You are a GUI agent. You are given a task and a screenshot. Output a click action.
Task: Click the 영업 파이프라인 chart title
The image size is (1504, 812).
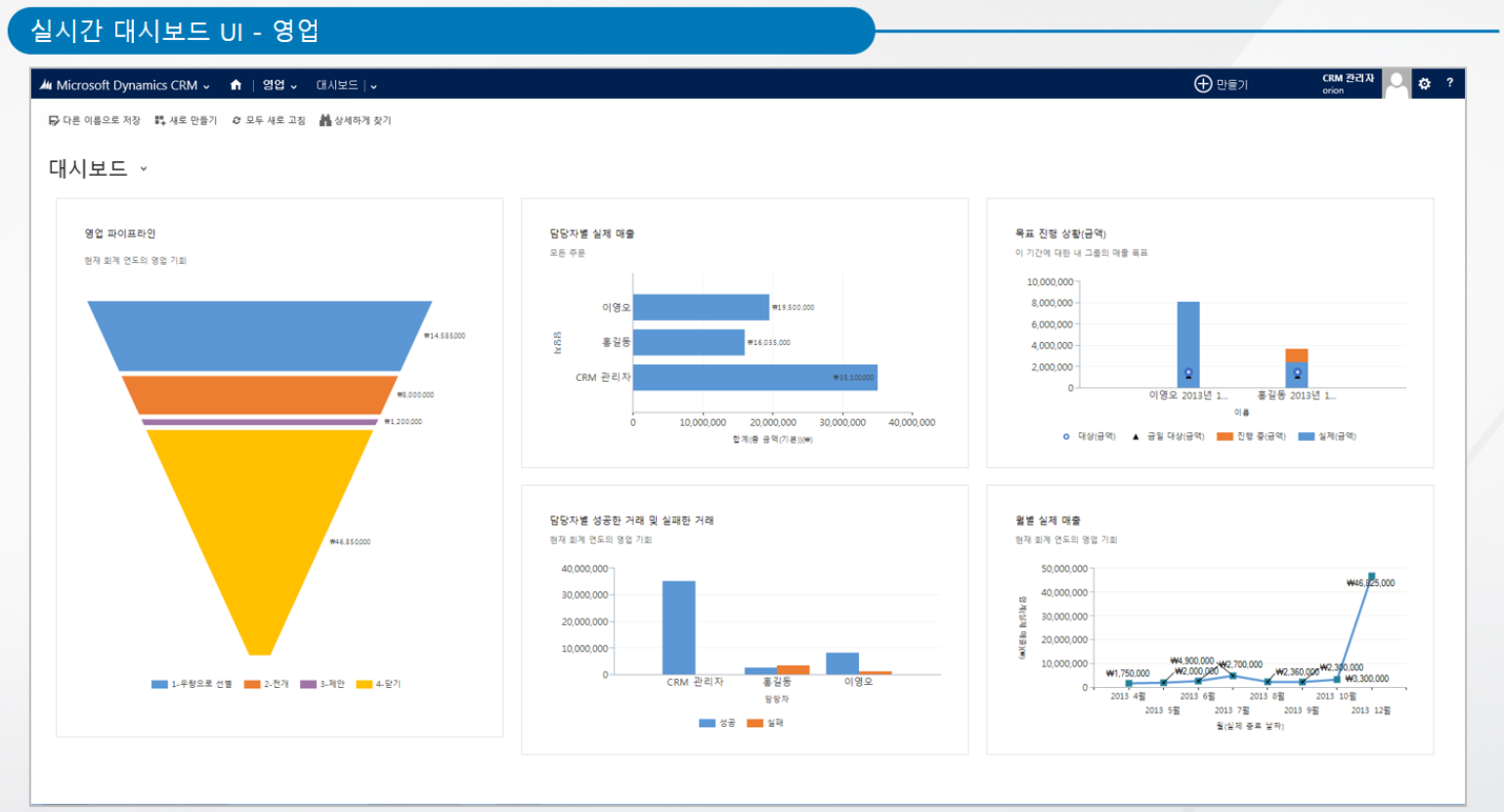tap(120, 234)
